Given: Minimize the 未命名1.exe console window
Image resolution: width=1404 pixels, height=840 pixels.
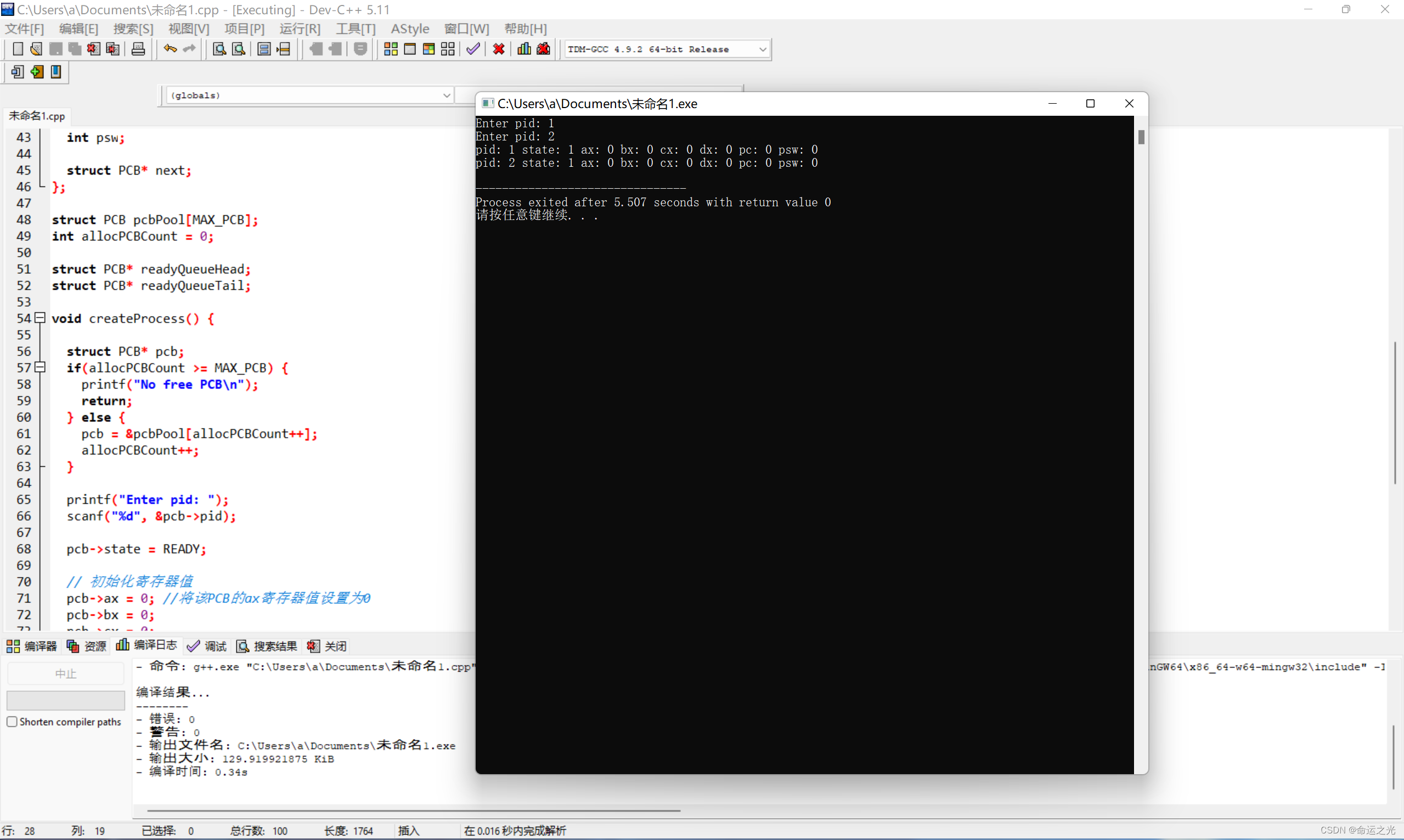Looking at the screenshot, I should click(1052, 104).
